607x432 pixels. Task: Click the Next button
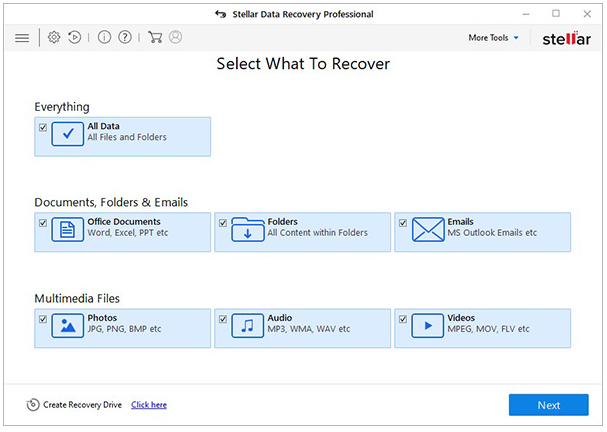[549, 405]
